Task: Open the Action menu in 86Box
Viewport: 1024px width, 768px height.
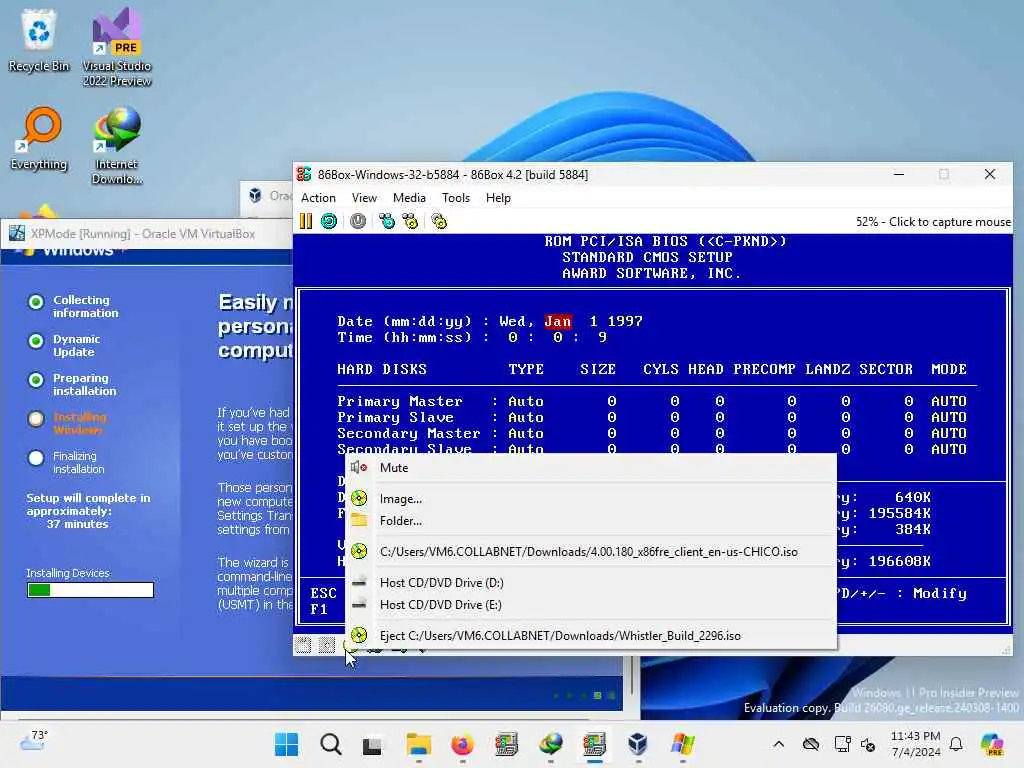Action: (318, 198)
